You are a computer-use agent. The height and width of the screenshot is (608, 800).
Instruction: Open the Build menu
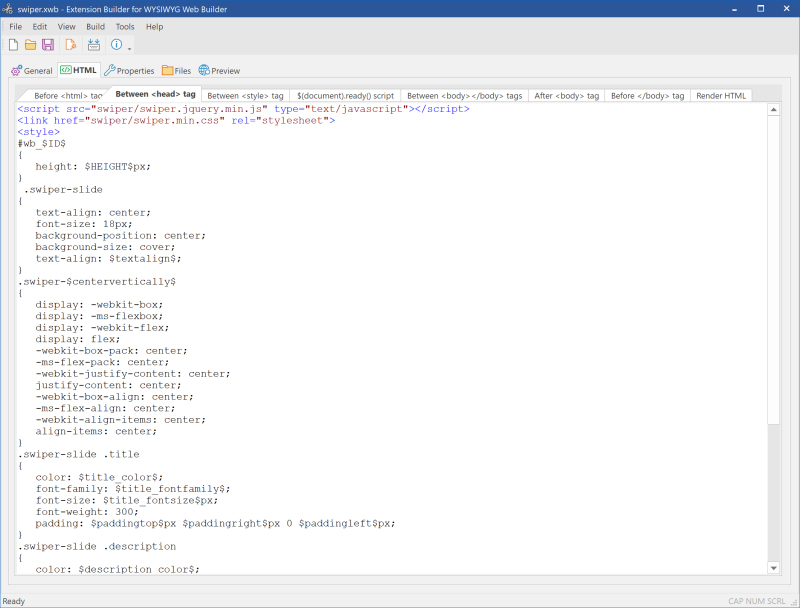pyautogui.click(x=95, y=27)
